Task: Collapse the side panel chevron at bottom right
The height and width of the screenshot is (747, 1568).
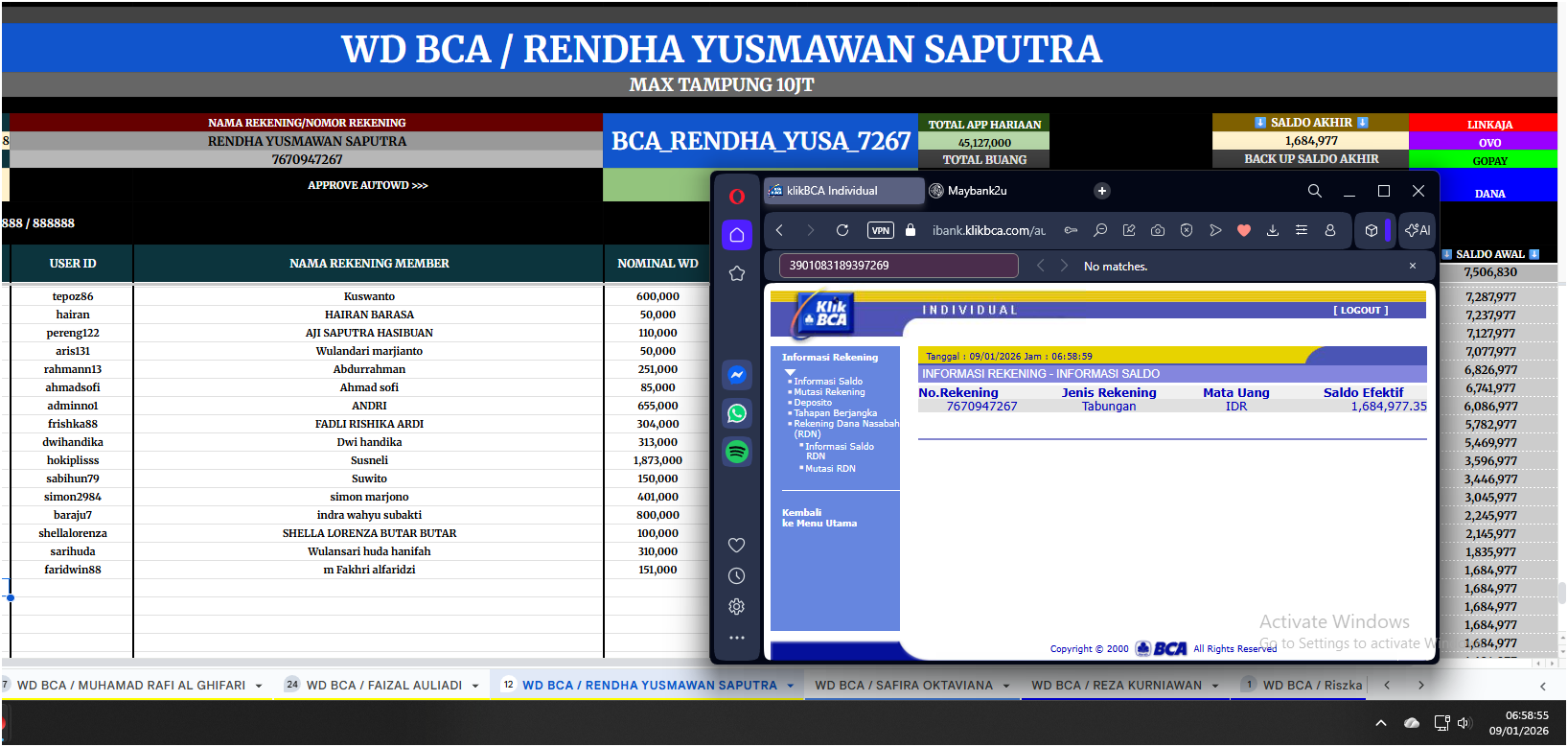Action: click(1543, 687)
